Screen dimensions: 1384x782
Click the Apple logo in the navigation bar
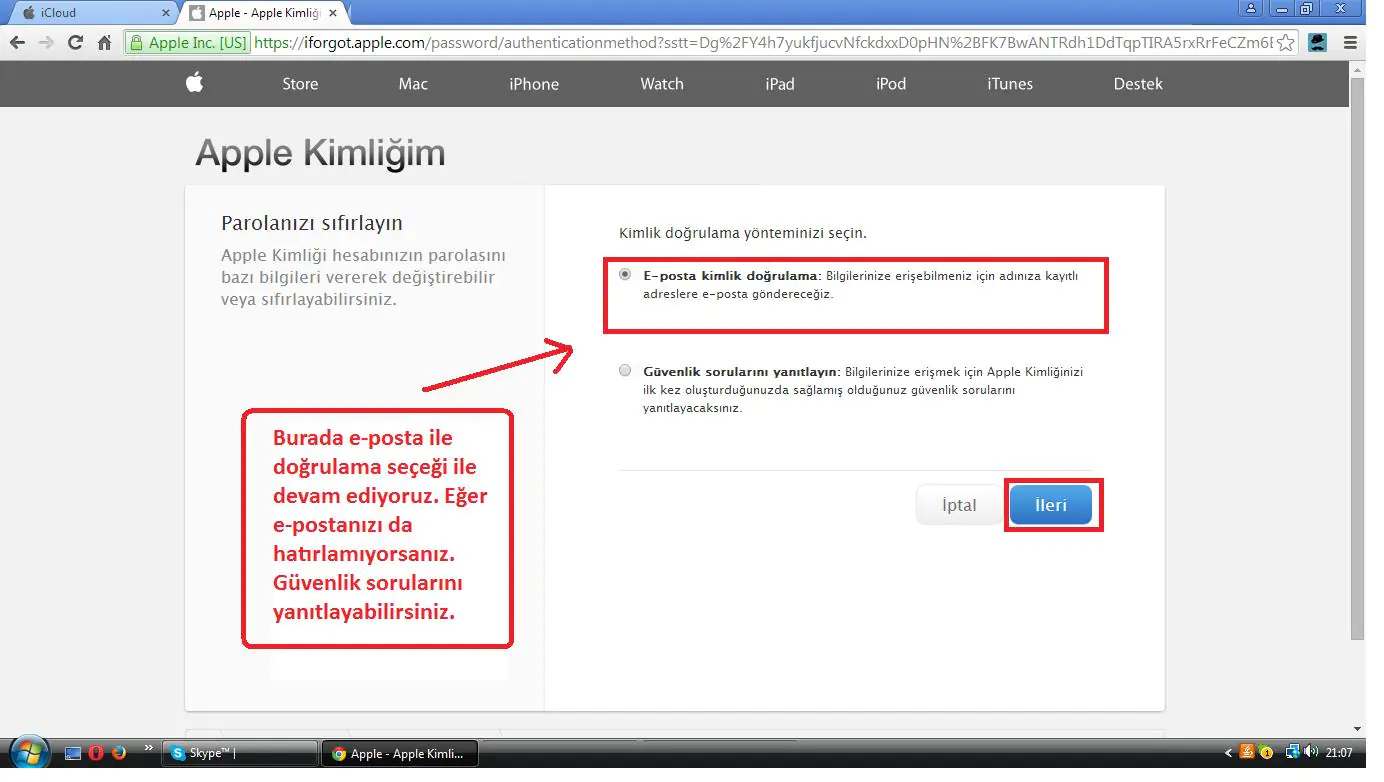[x=194, y=84]
